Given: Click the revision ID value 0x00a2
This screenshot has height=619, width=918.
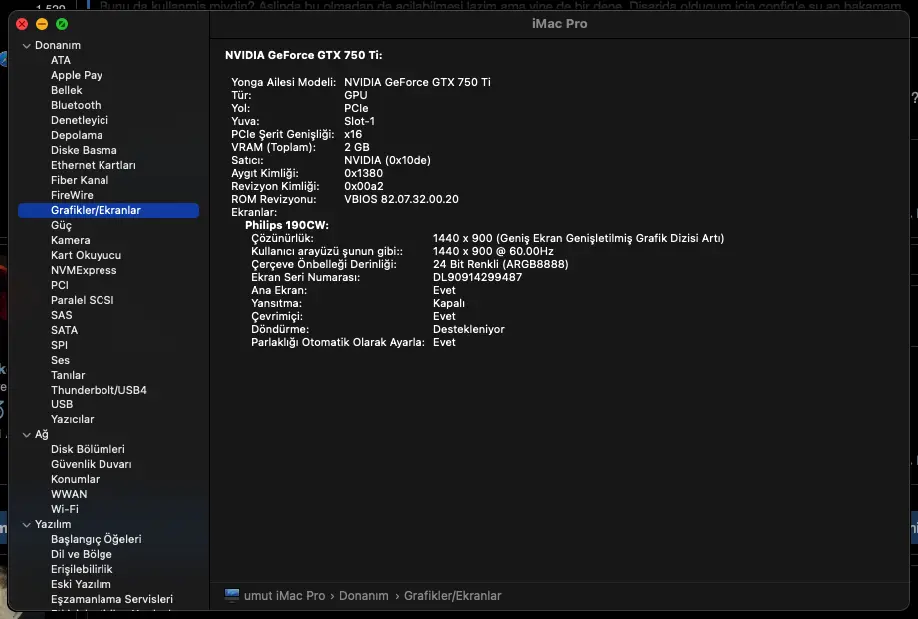Looking at the screenshot, I should pos(364,186).
